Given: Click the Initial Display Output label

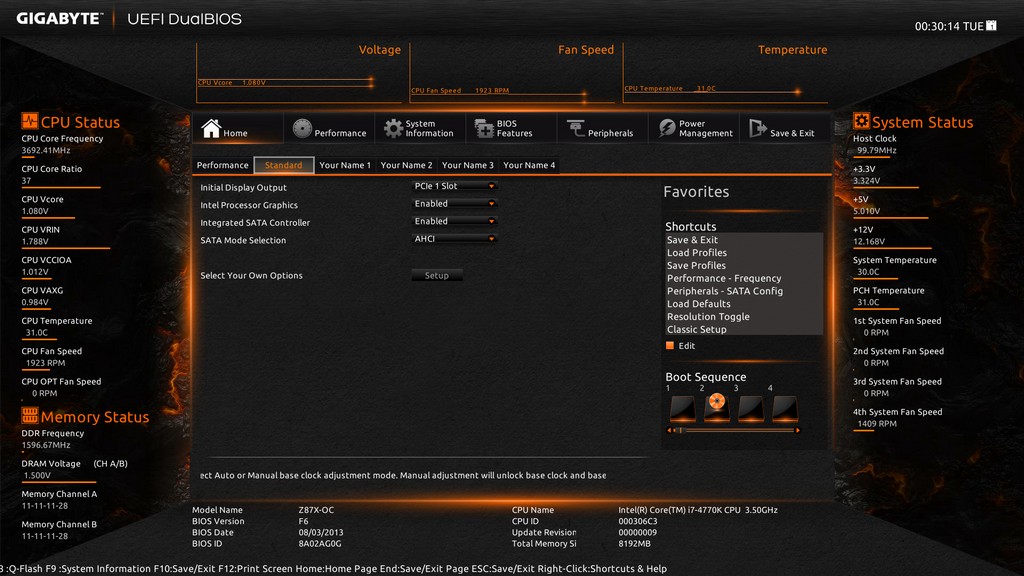Looking at the screenshot, I should pos(243,187).
